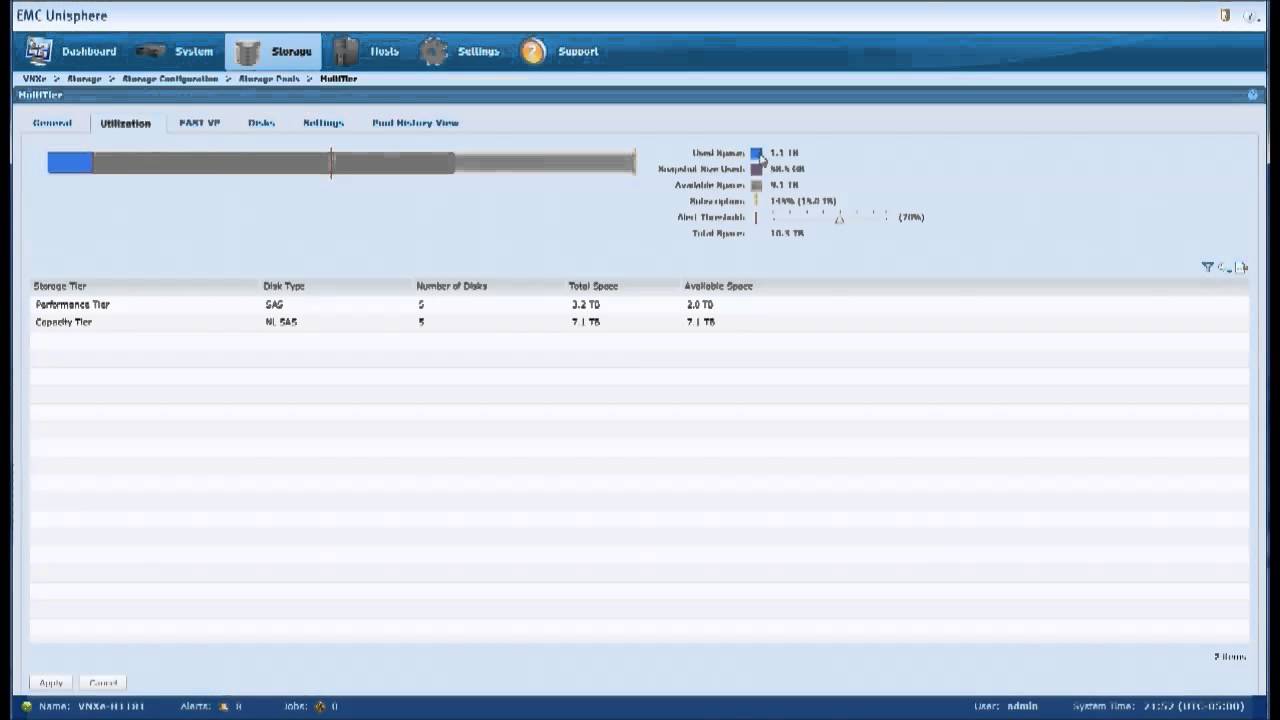1280x720 pixels.
Task: Click the red threshold marker on the capacity bar
Action: [331, 163]
